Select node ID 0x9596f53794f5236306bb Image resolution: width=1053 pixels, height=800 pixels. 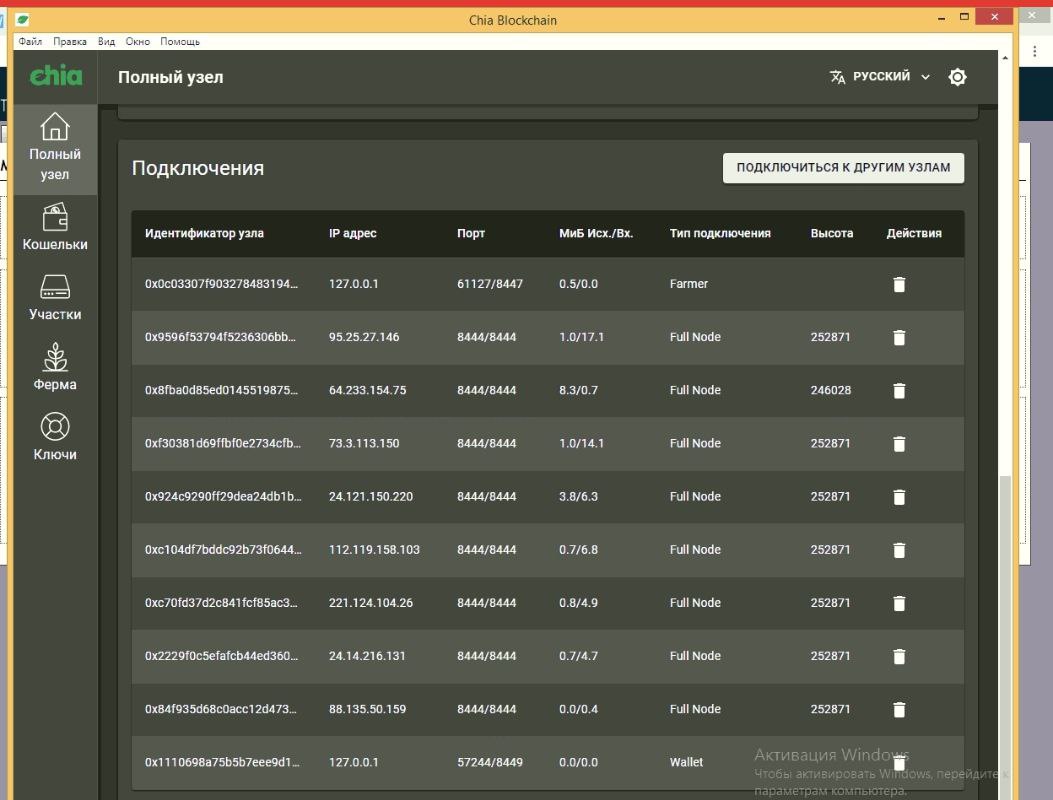(x=220, y=337)
